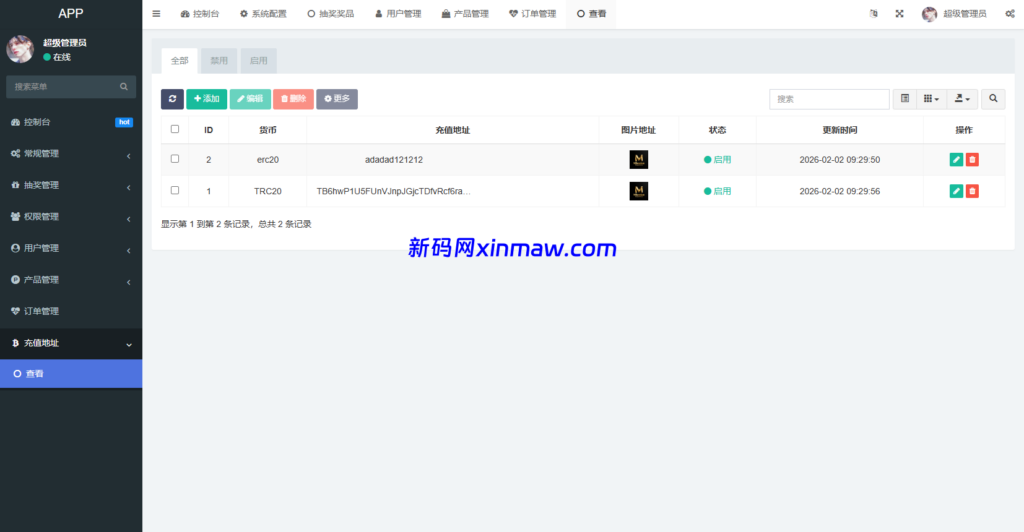Expand 抽奖管理 sidebar menu
The image size is (1024, 532).
[x=71, y=185]
